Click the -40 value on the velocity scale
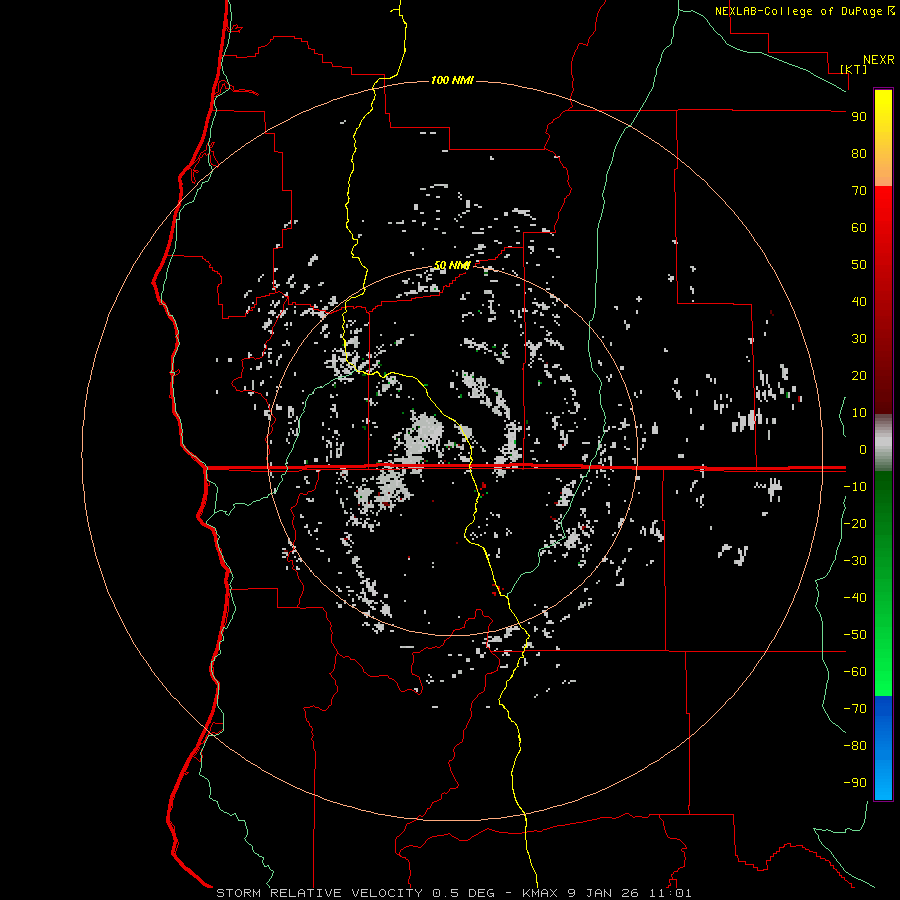The image size is (900, 900). tap(855, 598)
